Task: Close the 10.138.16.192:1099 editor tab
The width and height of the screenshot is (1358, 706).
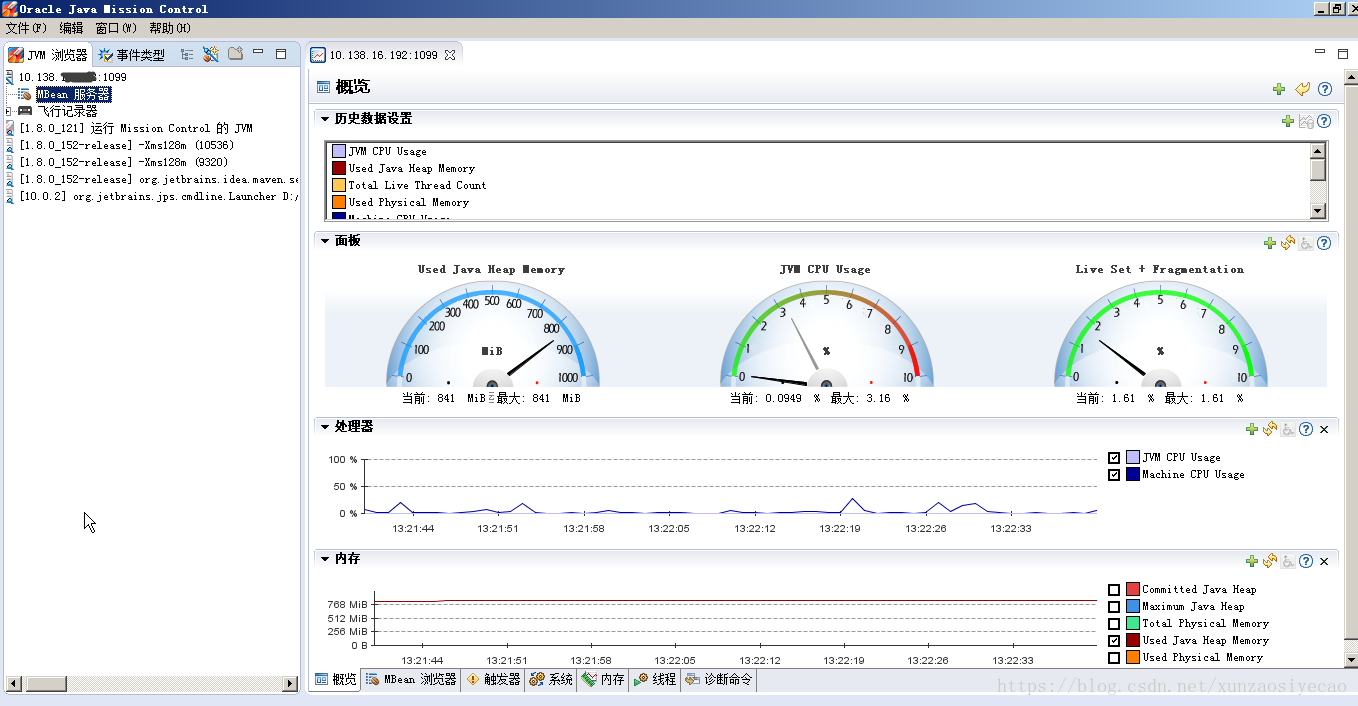Action: click(x=450, y=55)
